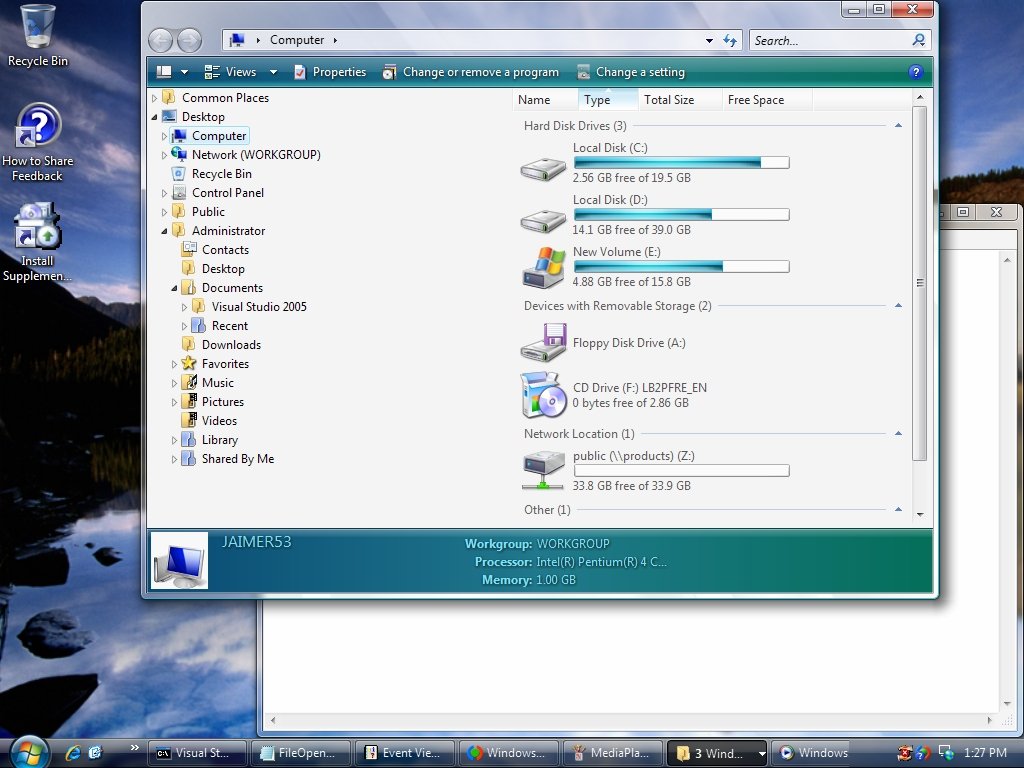Click the Start orb on the taskbar
The height and width of the screenshot is (768, 1024).
coord(28,751)
